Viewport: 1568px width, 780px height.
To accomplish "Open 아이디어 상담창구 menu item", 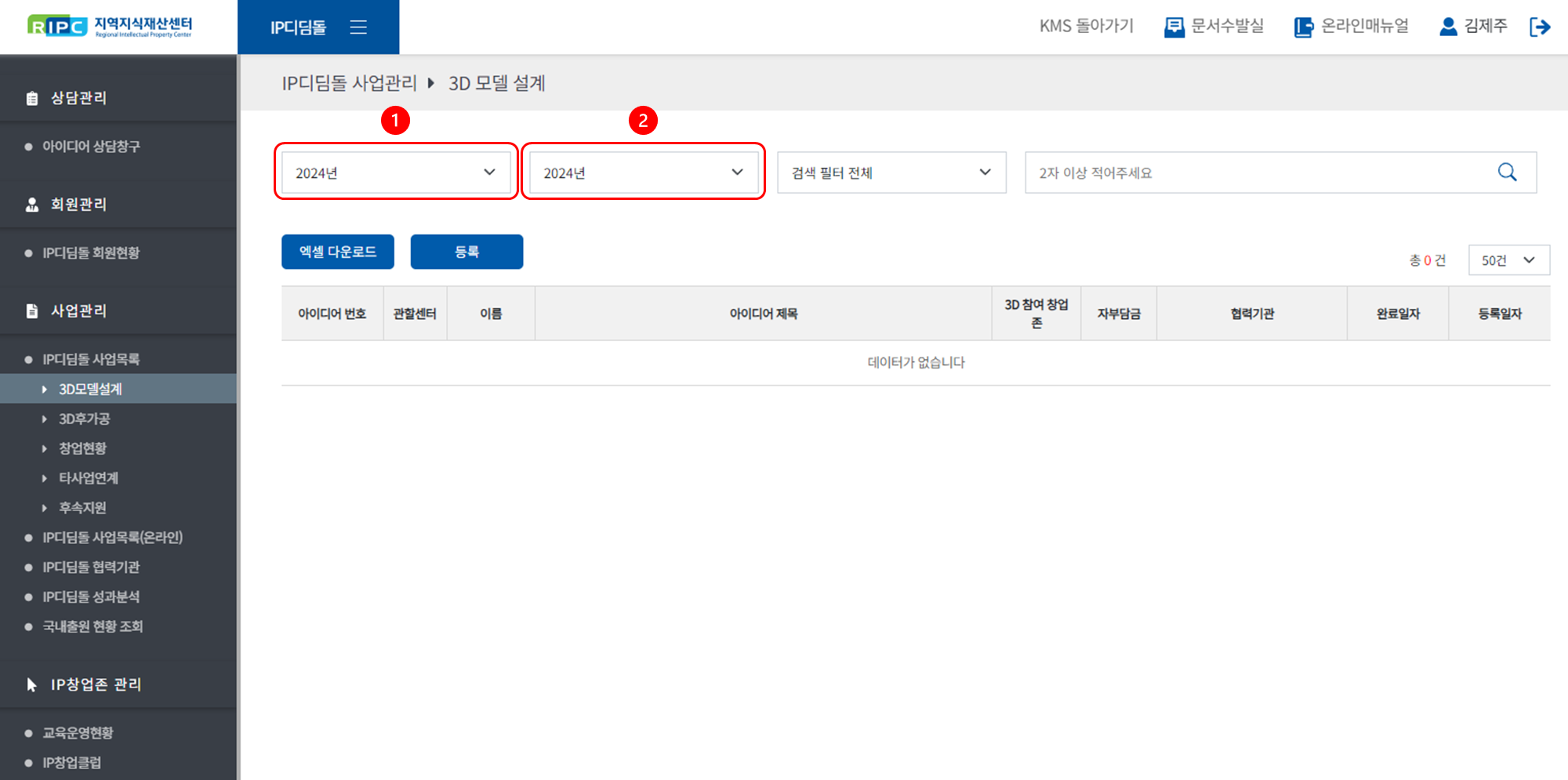I will [91, 147].
